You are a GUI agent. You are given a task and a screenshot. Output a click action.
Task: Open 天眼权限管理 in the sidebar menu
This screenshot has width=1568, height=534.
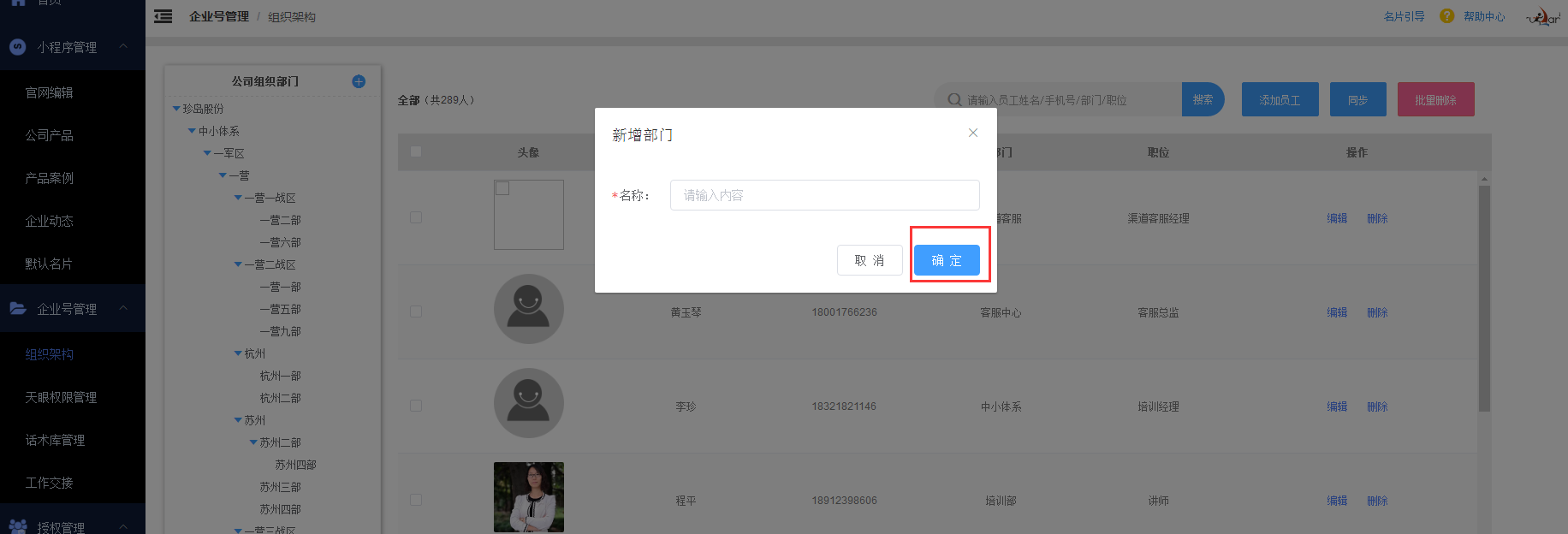(61, 397)
